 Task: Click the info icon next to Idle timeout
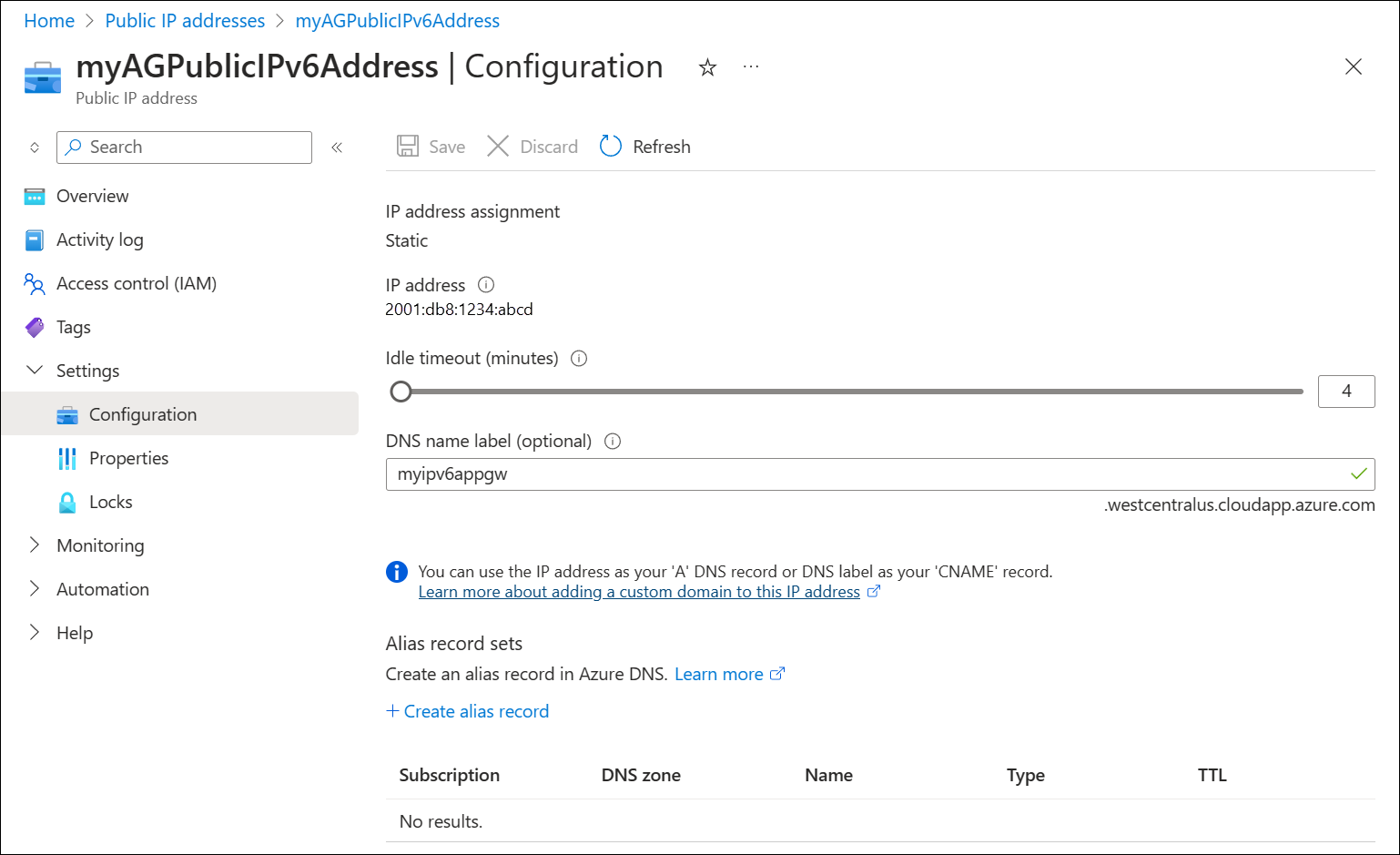coord(579,358)
